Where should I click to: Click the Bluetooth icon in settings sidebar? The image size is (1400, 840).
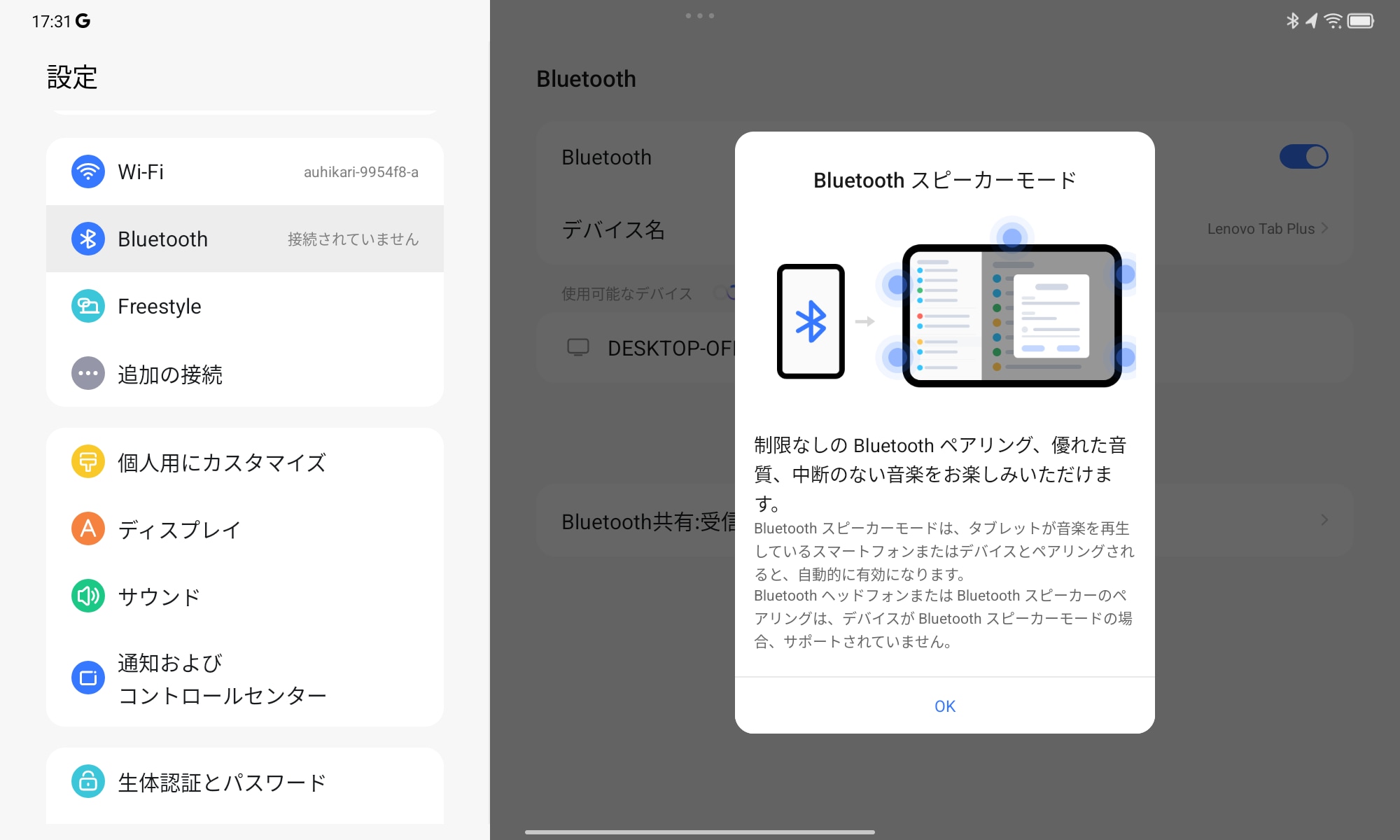pos(88,239)
